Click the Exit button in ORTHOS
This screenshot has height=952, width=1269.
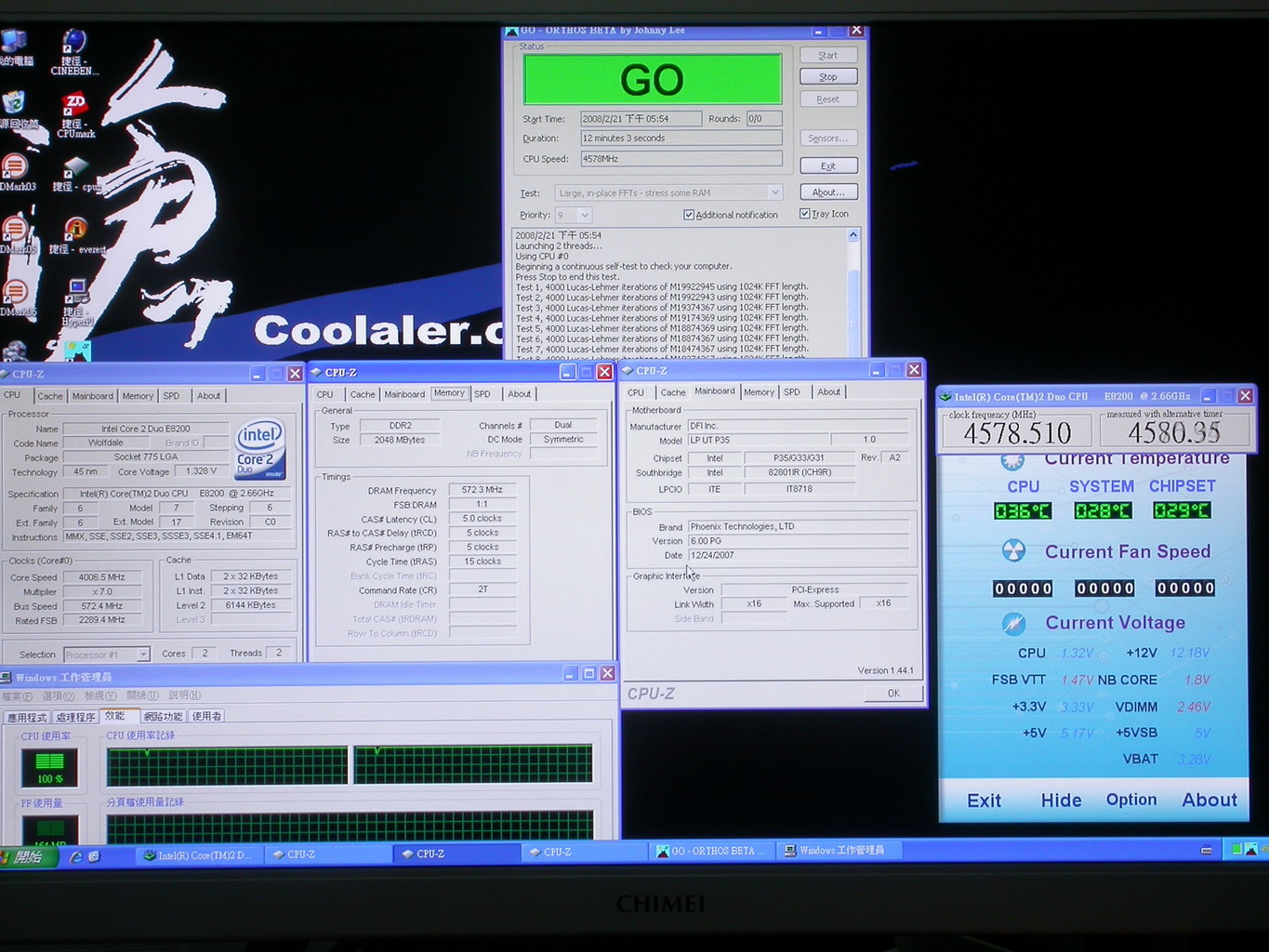pos(828,166)
